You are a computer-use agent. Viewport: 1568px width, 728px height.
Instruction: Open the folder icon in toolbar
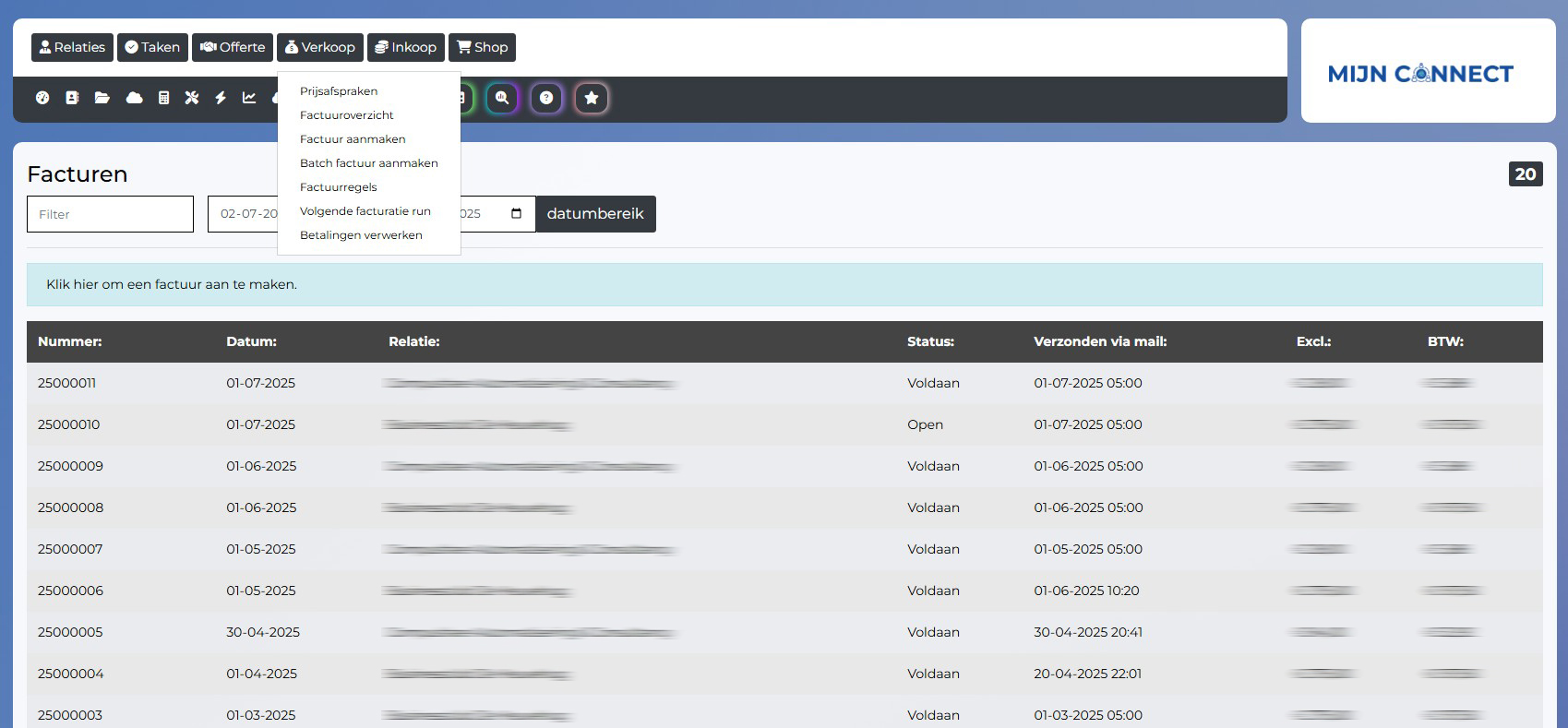[x=102, y=98]
